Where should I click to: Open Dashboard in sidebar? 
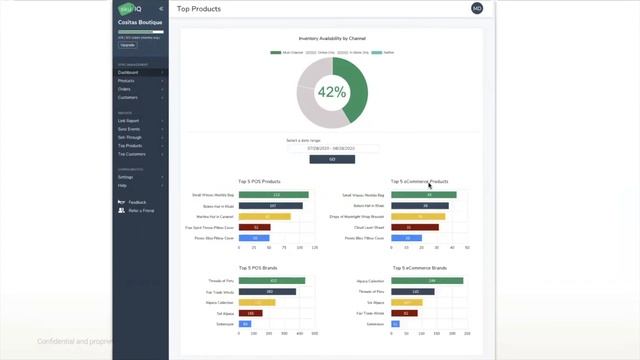pos(140,73)
